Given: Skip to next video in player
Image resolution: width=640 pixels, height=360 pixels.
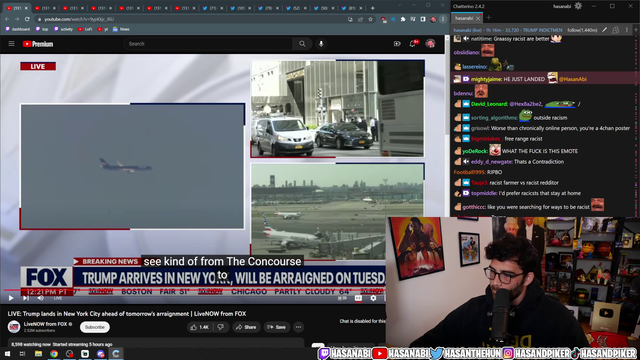Looking at the screenshot, I should click(x=26, y=298).
